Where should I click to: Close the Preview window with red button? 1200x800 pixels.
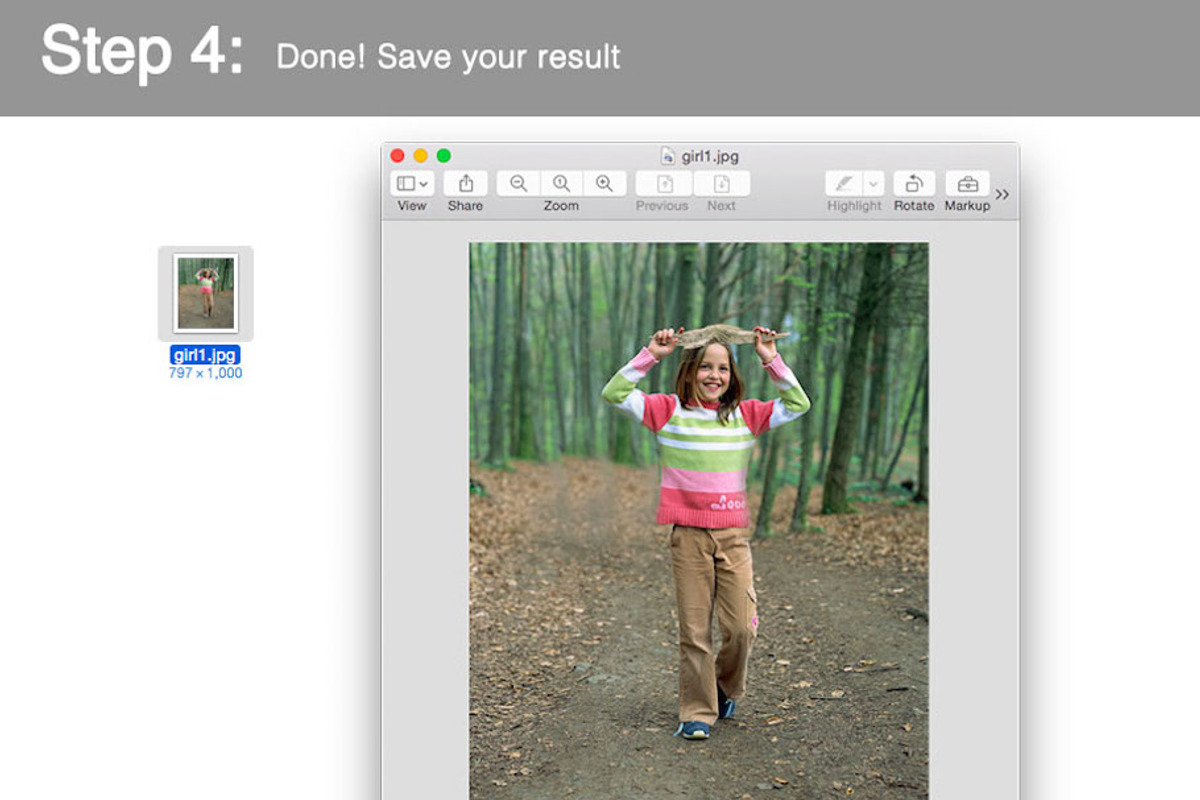tap(397, 155)
